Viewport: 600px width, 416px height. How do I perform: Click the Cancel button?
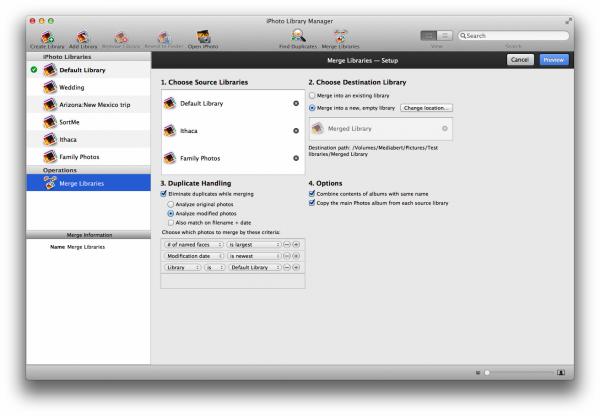pyautogui.click(x=520, y=60)
